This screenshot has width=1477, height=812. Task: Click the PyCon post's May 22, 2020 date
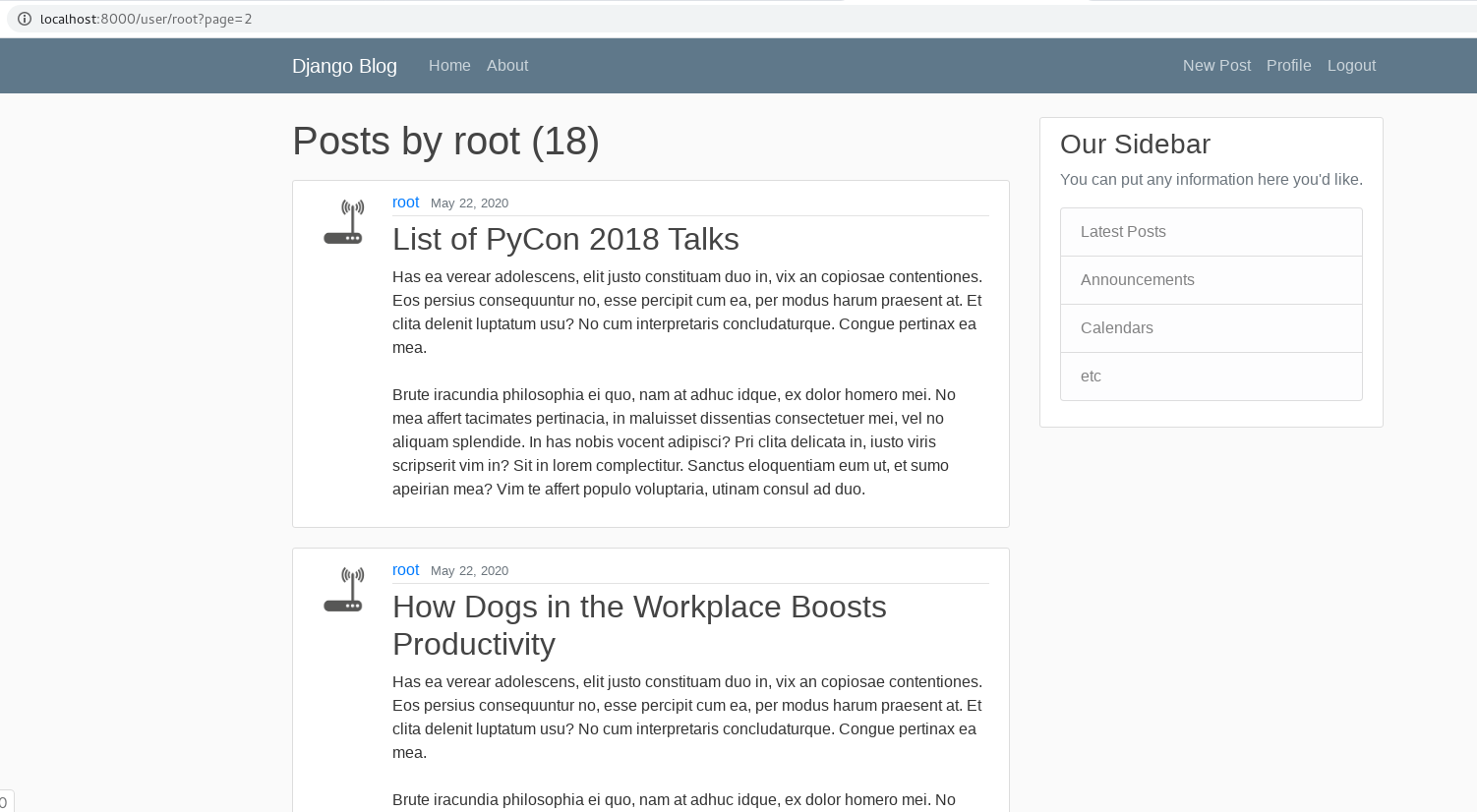(x=469, y=203)
